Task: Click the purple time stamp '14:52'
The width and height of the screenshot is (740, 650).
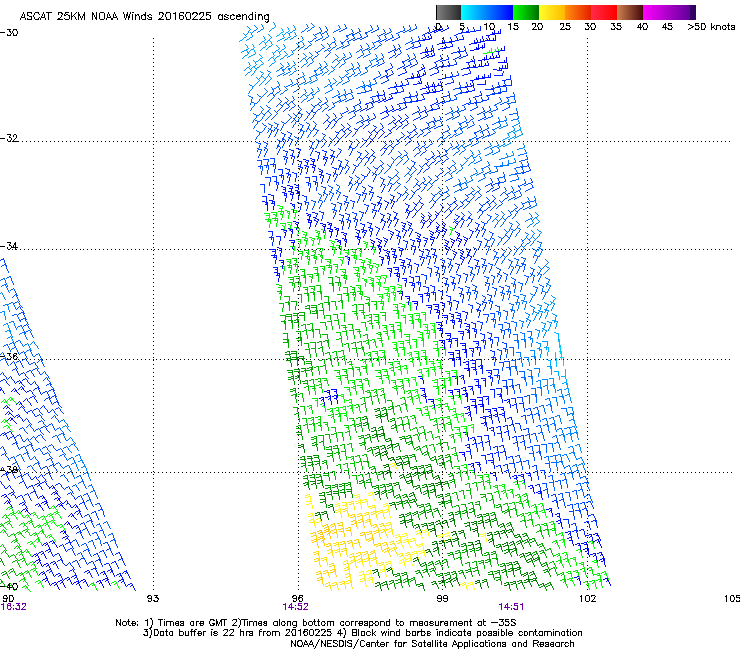Action: pos(295,607)
